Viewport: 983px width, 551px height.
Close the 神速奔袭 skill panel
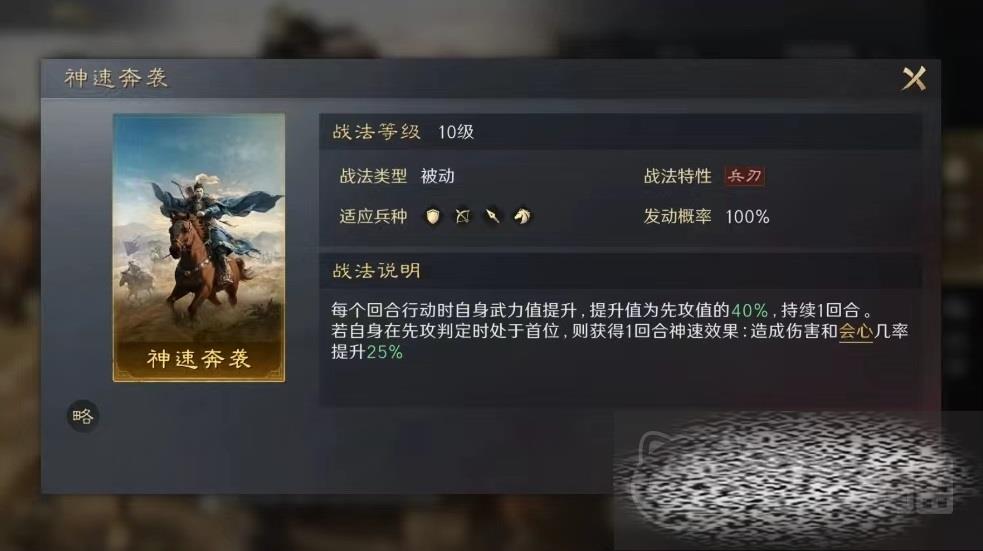coord(914,79)
